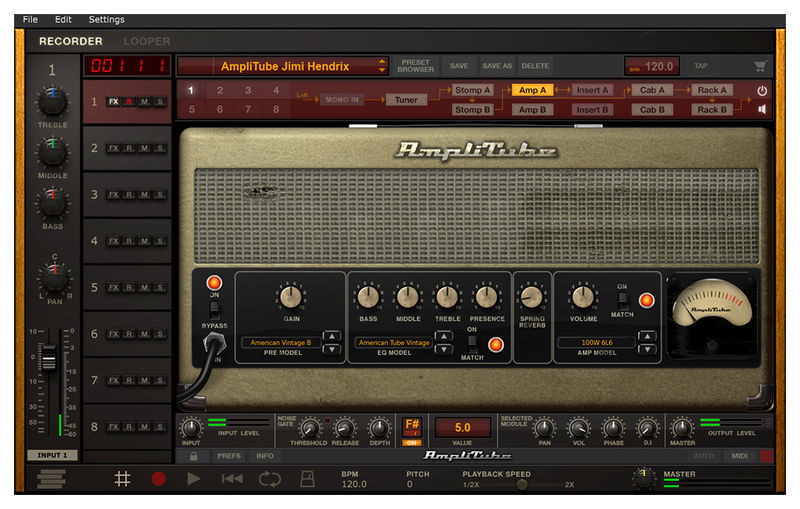Screen dimensions: 800x509
Task: Open PREFS panel
Action: [x=229, y=456]
